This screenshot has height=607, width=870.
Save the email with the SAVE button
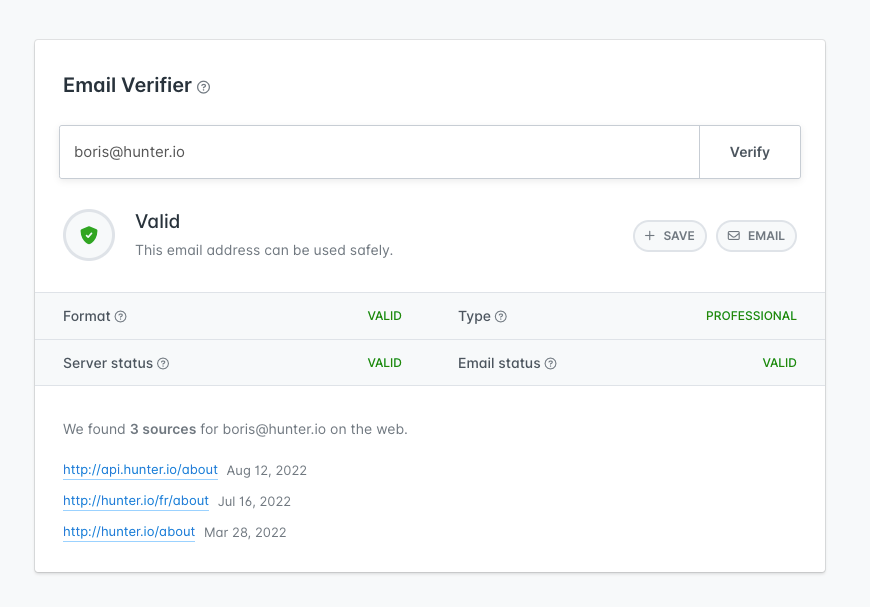[670, 236]
